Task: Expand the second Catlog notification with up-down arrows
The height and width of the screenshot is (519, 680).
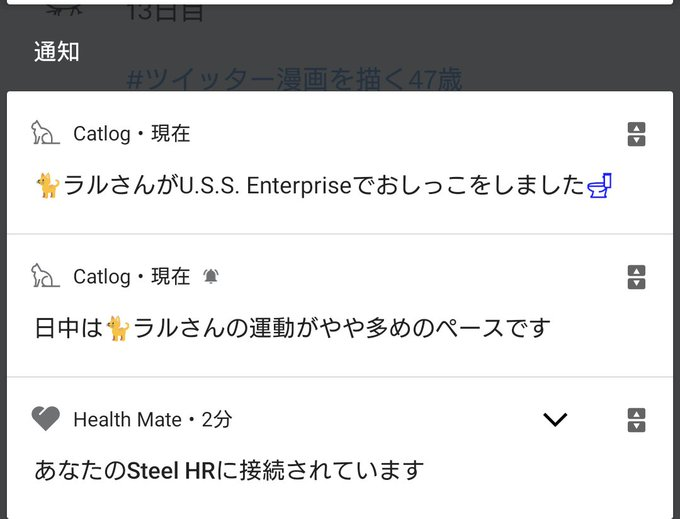Action: (x=636, y=277)
